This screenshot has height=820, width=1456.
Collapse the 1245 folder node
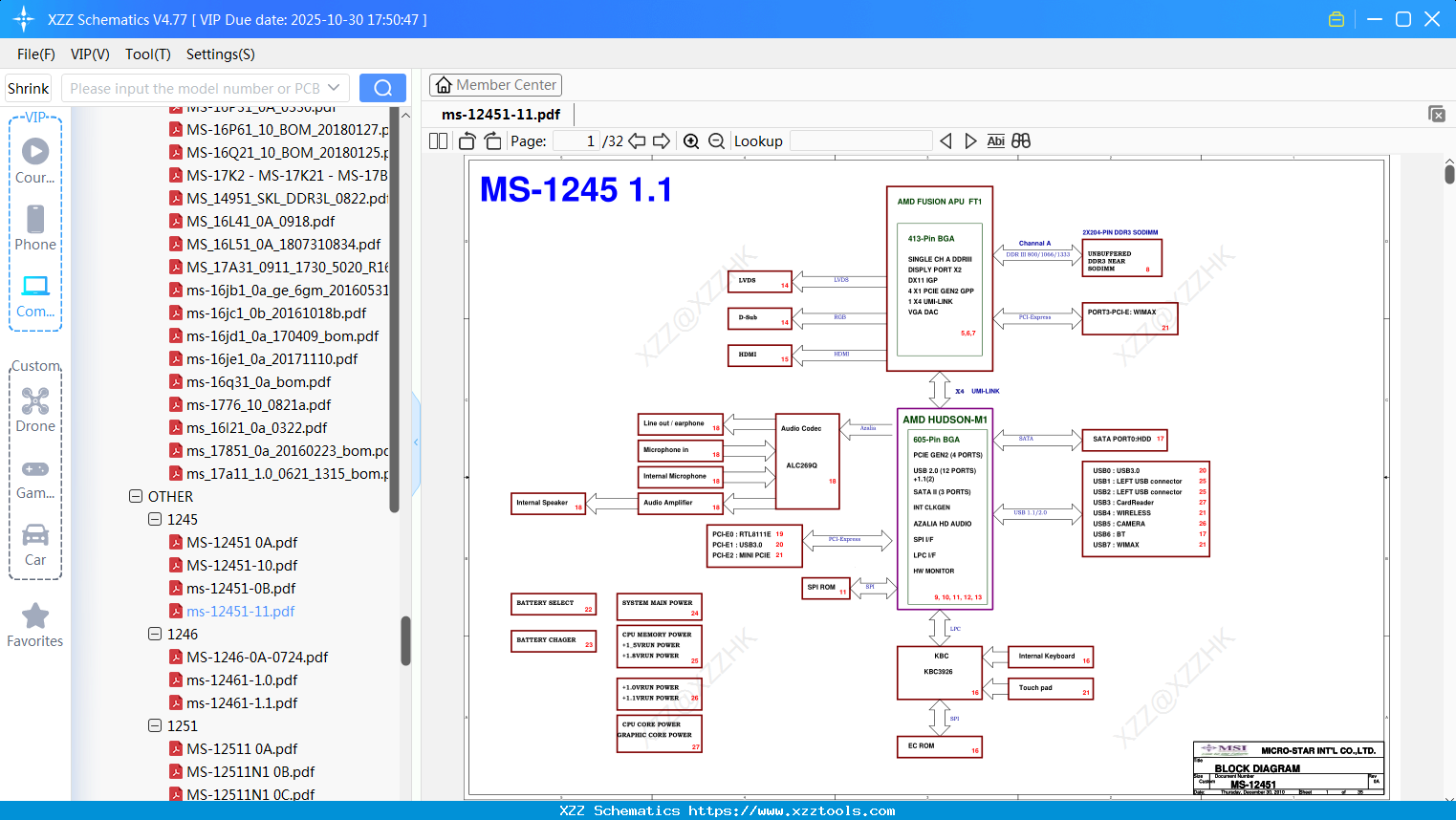pyautogui.click(x=155, y=520)
